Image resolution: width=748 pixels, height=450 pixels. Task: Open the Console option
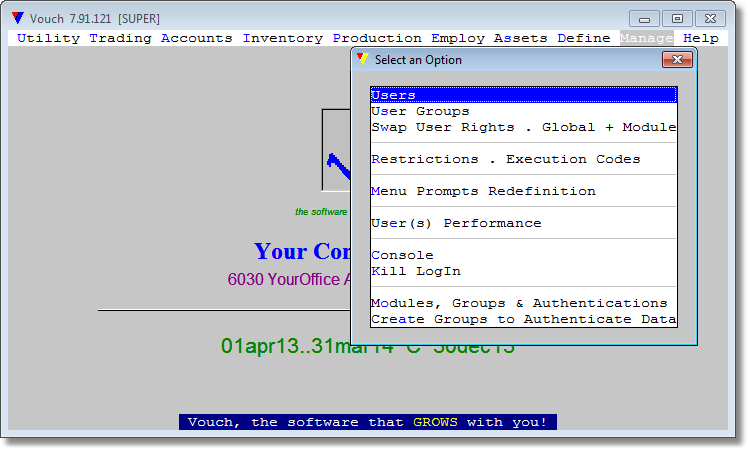click(x=523, y=255)
